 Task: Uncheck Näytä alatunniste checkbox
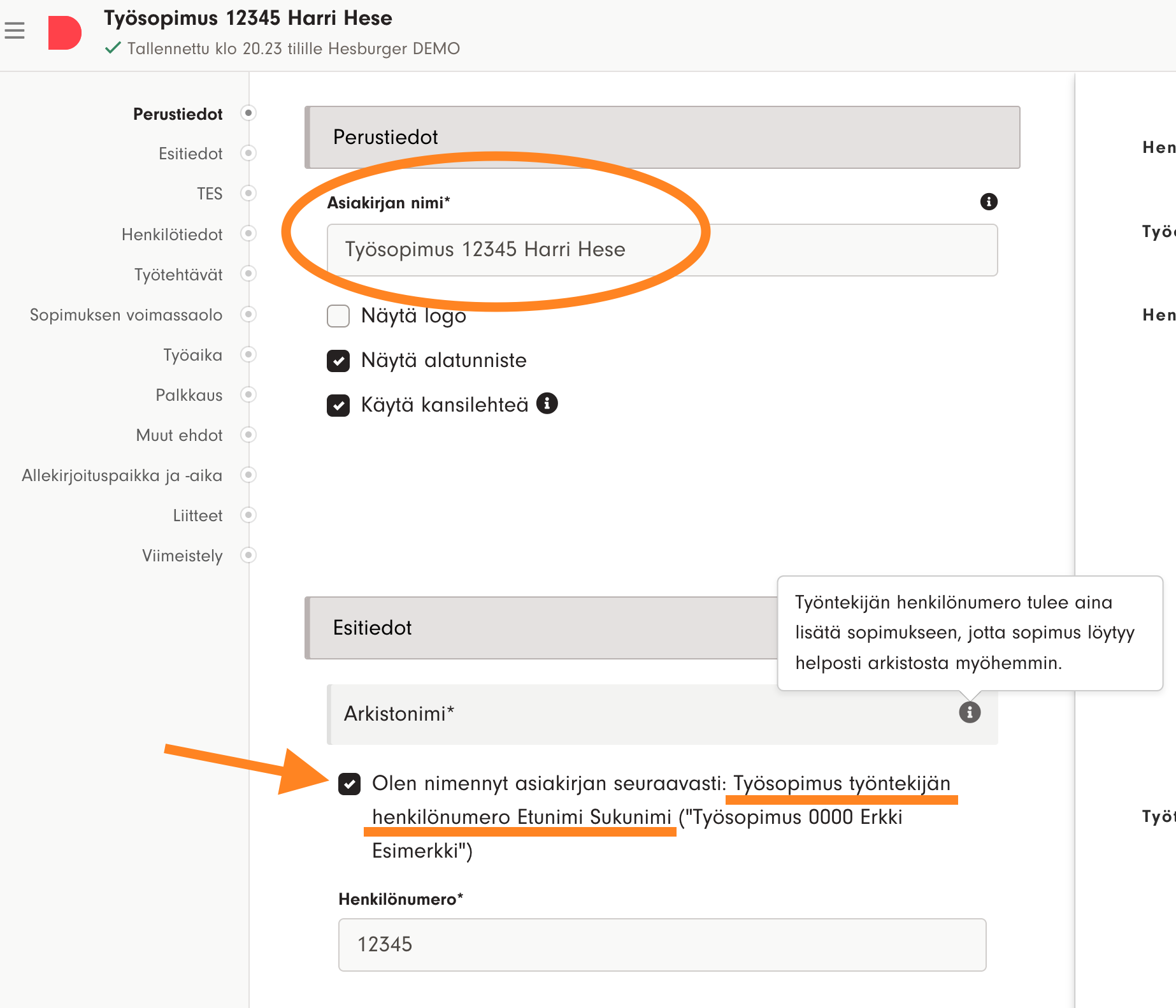pyautogui.click(x=338, y=361)
